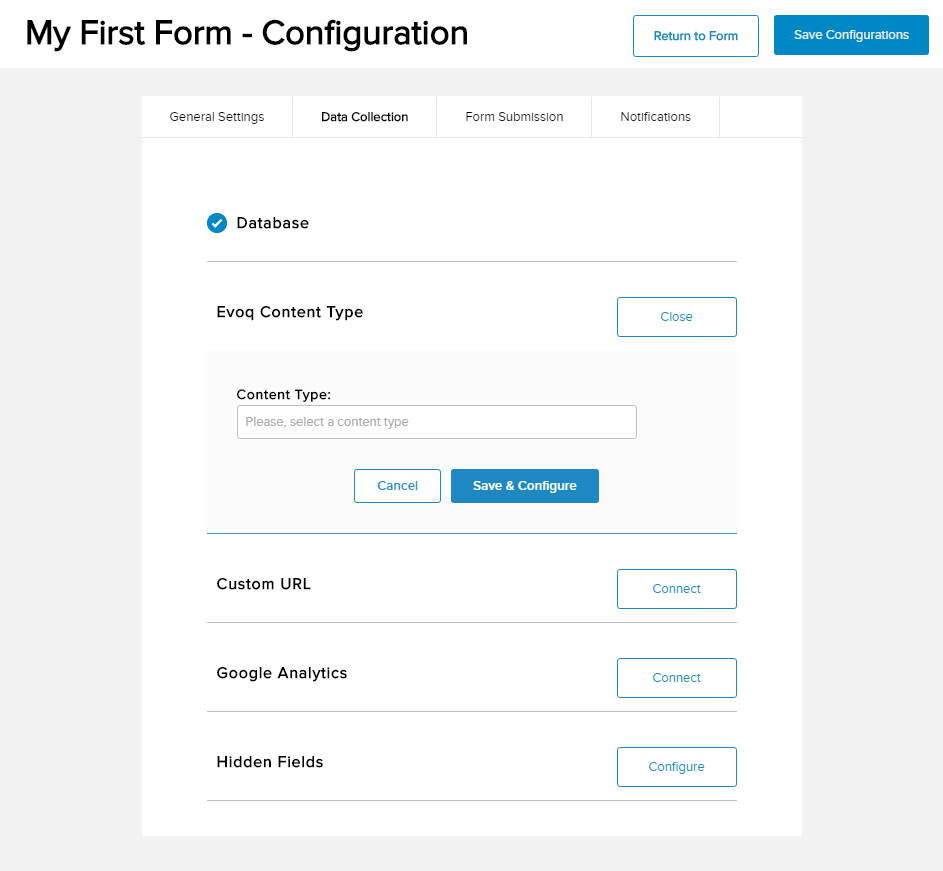Open the Content Type dropdown field

click(x=436, y=422)
